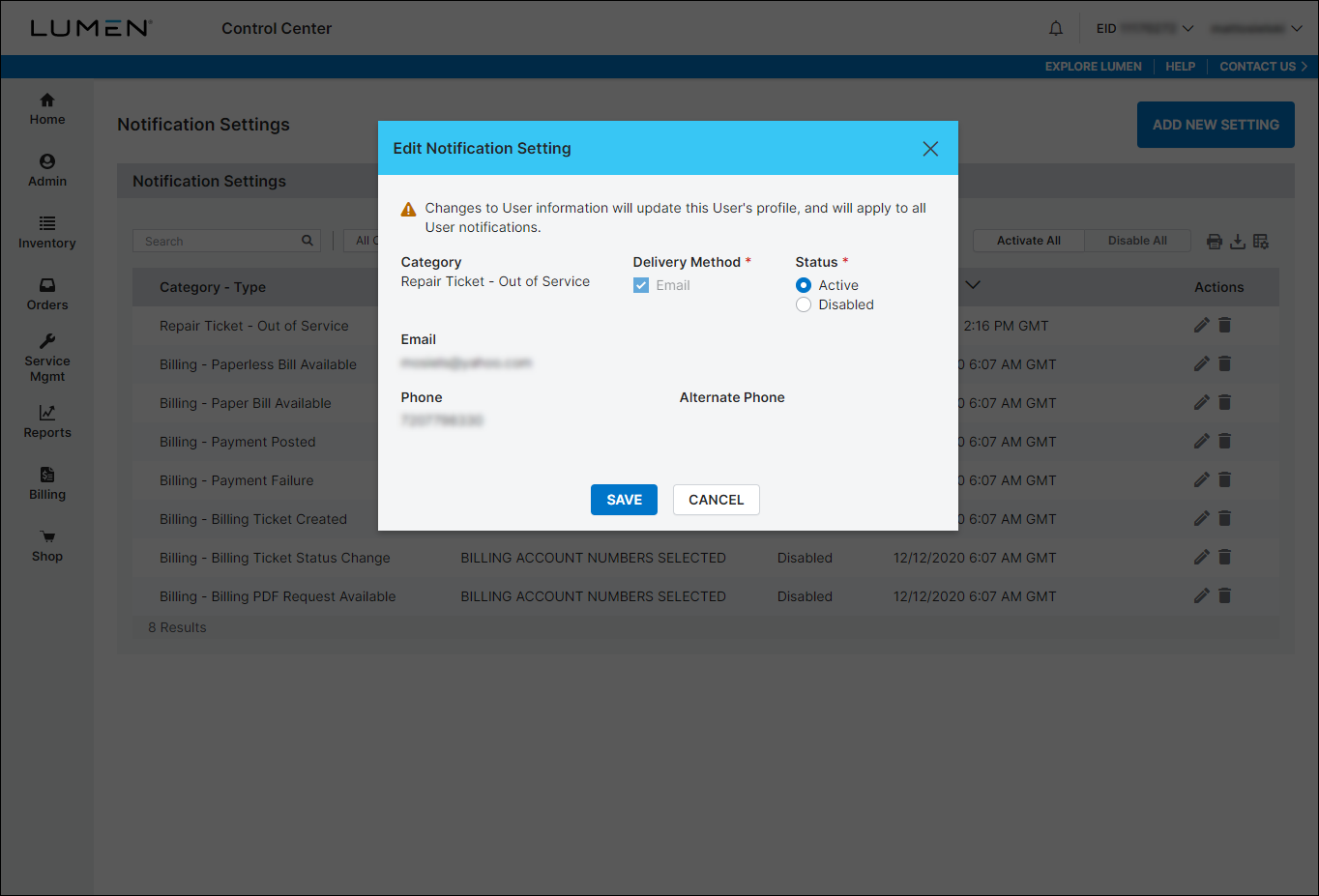Click Activate All button

point(1029,241)
